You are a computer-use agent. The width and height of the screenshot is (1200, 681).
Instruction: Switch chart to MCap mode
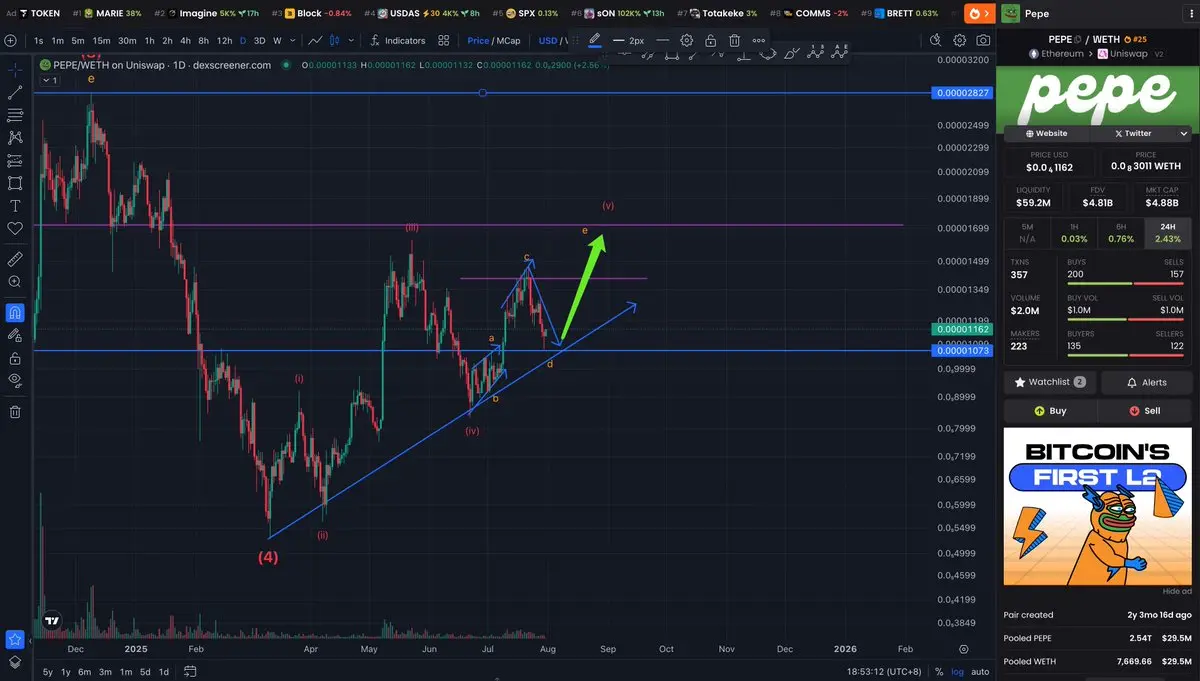pos(510,41)
